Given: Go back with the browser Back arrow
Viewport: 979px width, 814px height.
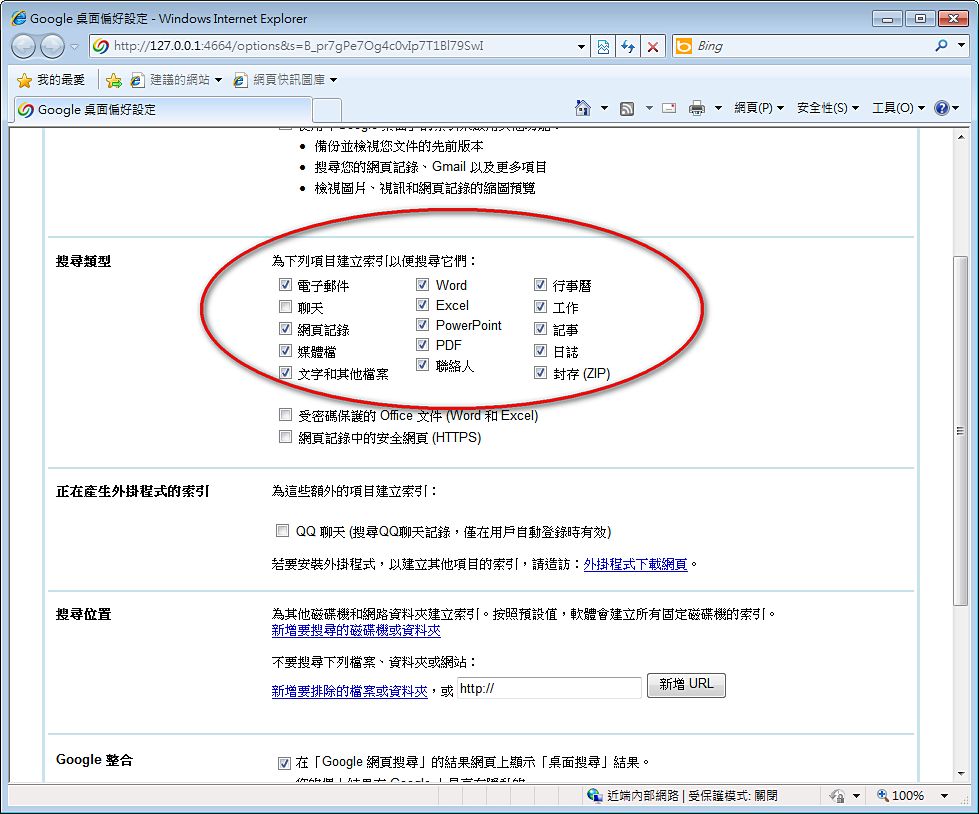Looking at the screenshot, I should coord(24,47).
